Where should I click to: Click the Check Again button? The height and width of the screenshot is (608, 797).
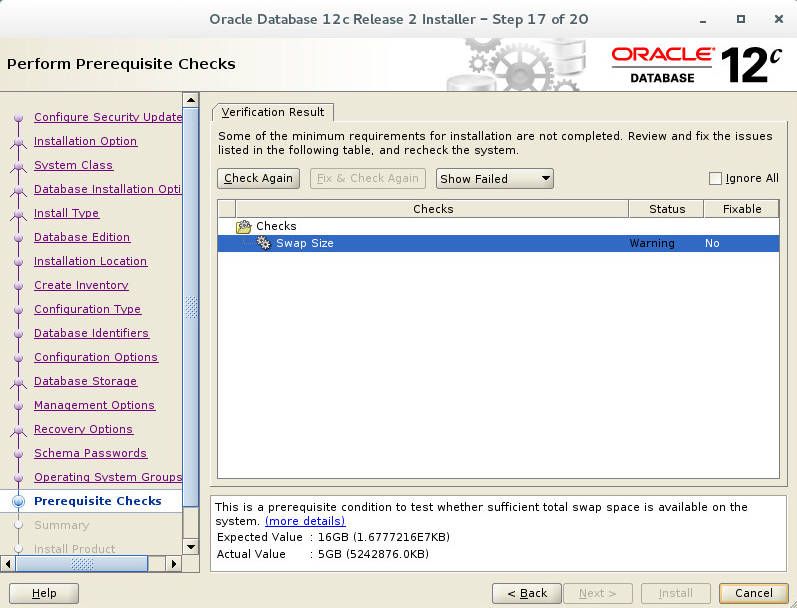258,178
